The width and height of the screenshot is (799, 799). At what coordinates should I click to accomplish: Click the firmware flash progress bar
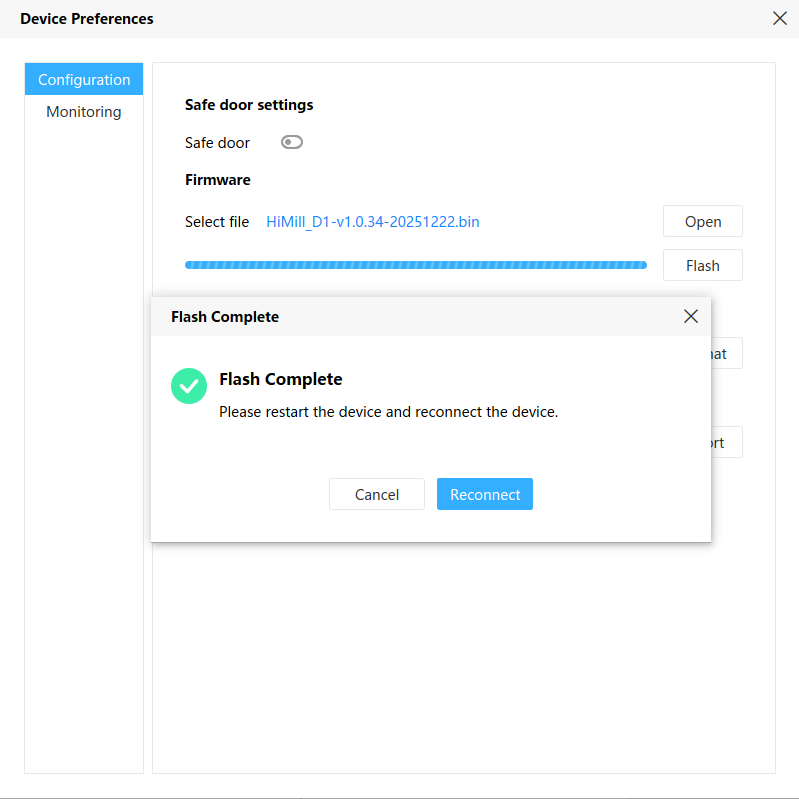(415, 265)
